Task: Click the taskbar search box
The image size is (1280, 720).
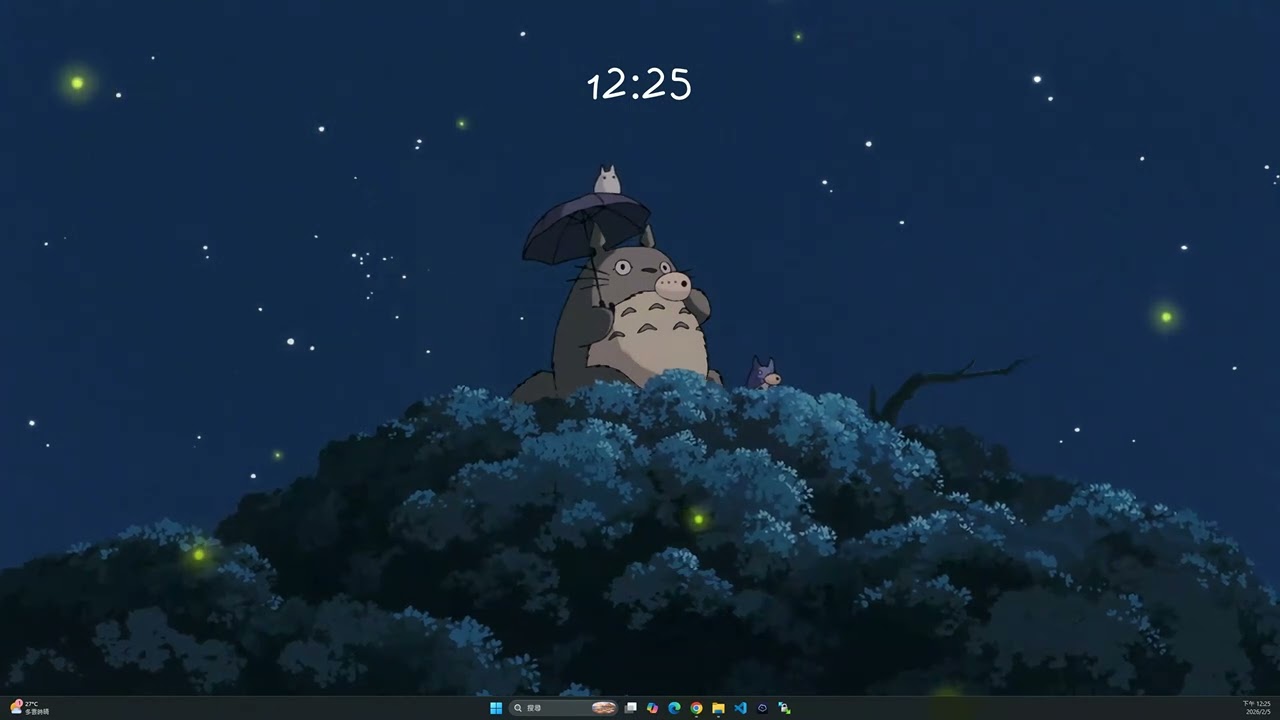Action: pos(565,708)
